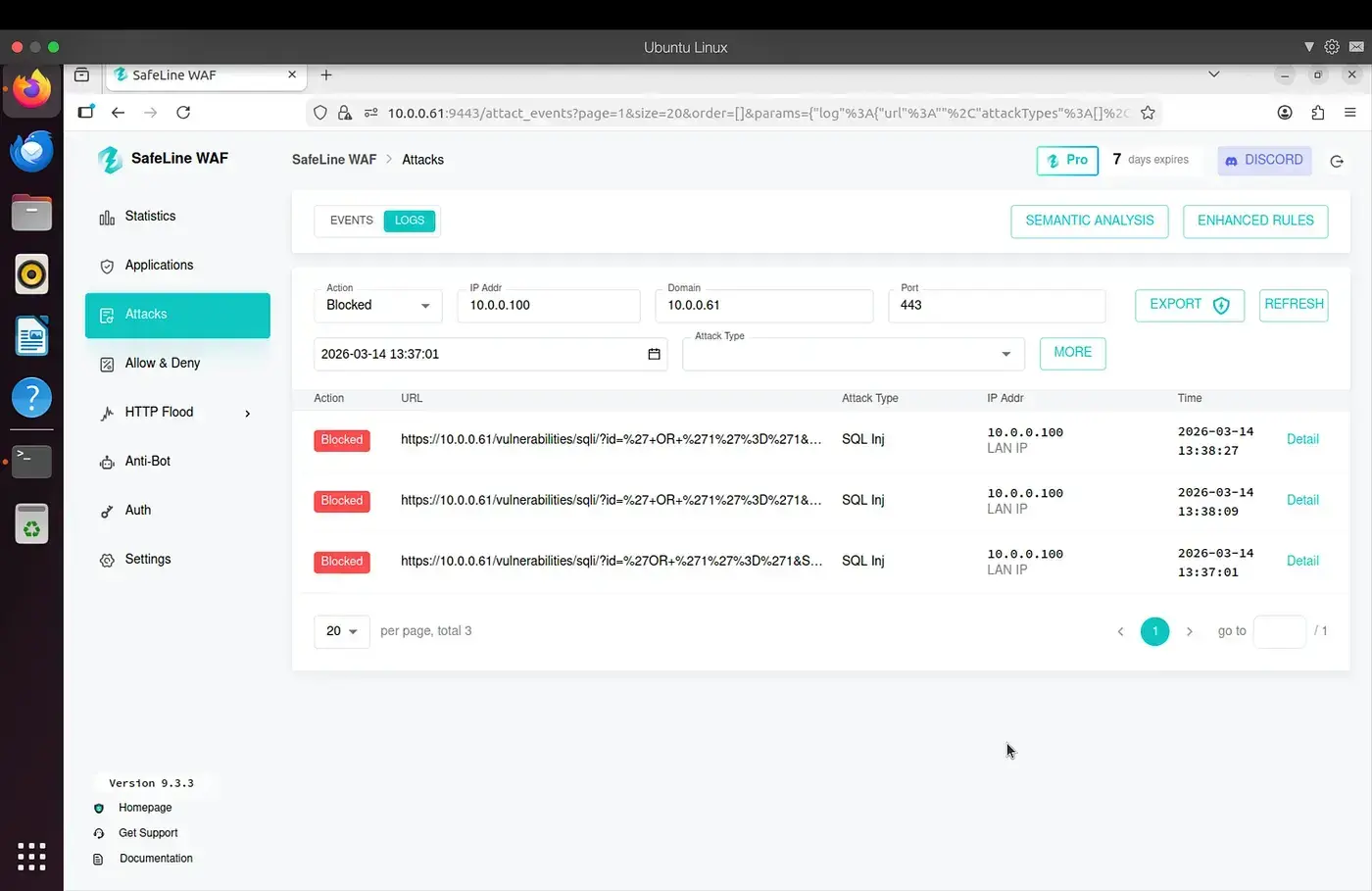The width and height of the screenshot is (1372, 891).
Task: Click the Auth key icon
Action: tap(107, 512)
